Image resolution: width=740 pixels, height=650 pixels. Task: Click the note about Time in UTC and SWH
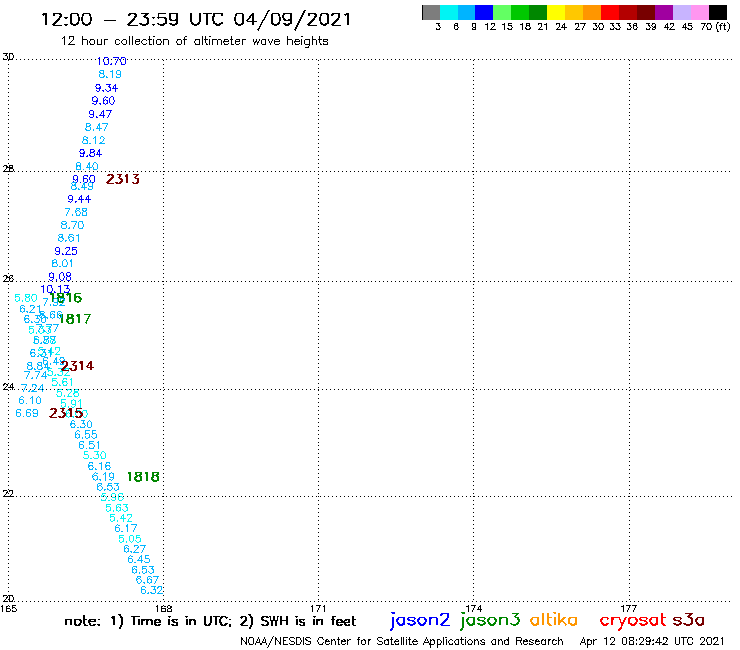[x=210, y=621]
